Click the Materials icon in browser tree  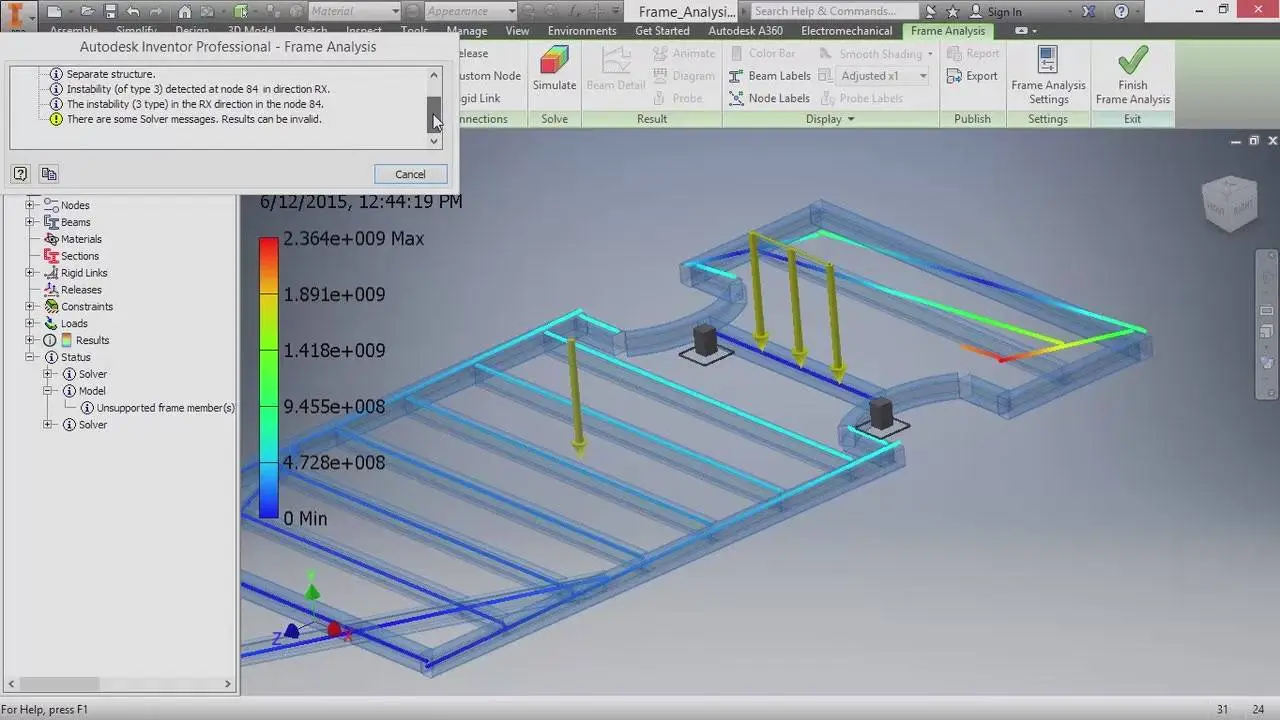[52, 239]
